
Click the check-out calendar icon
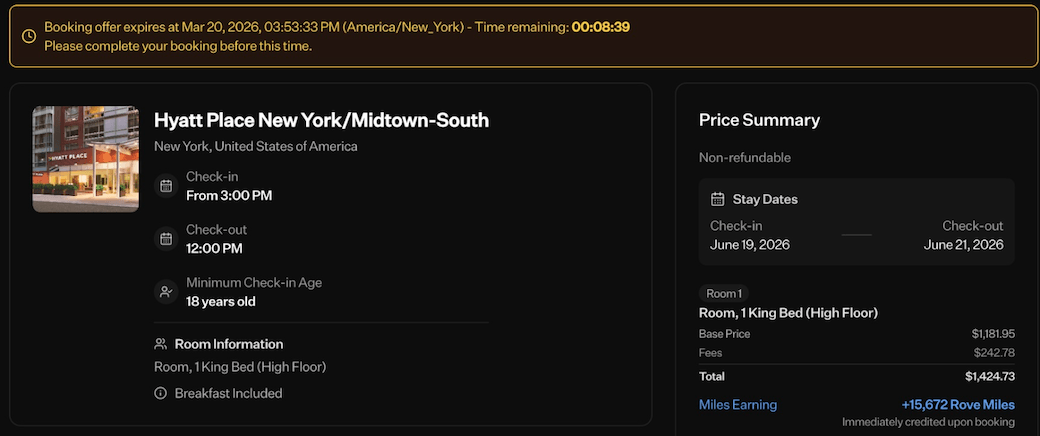[166, 239]
